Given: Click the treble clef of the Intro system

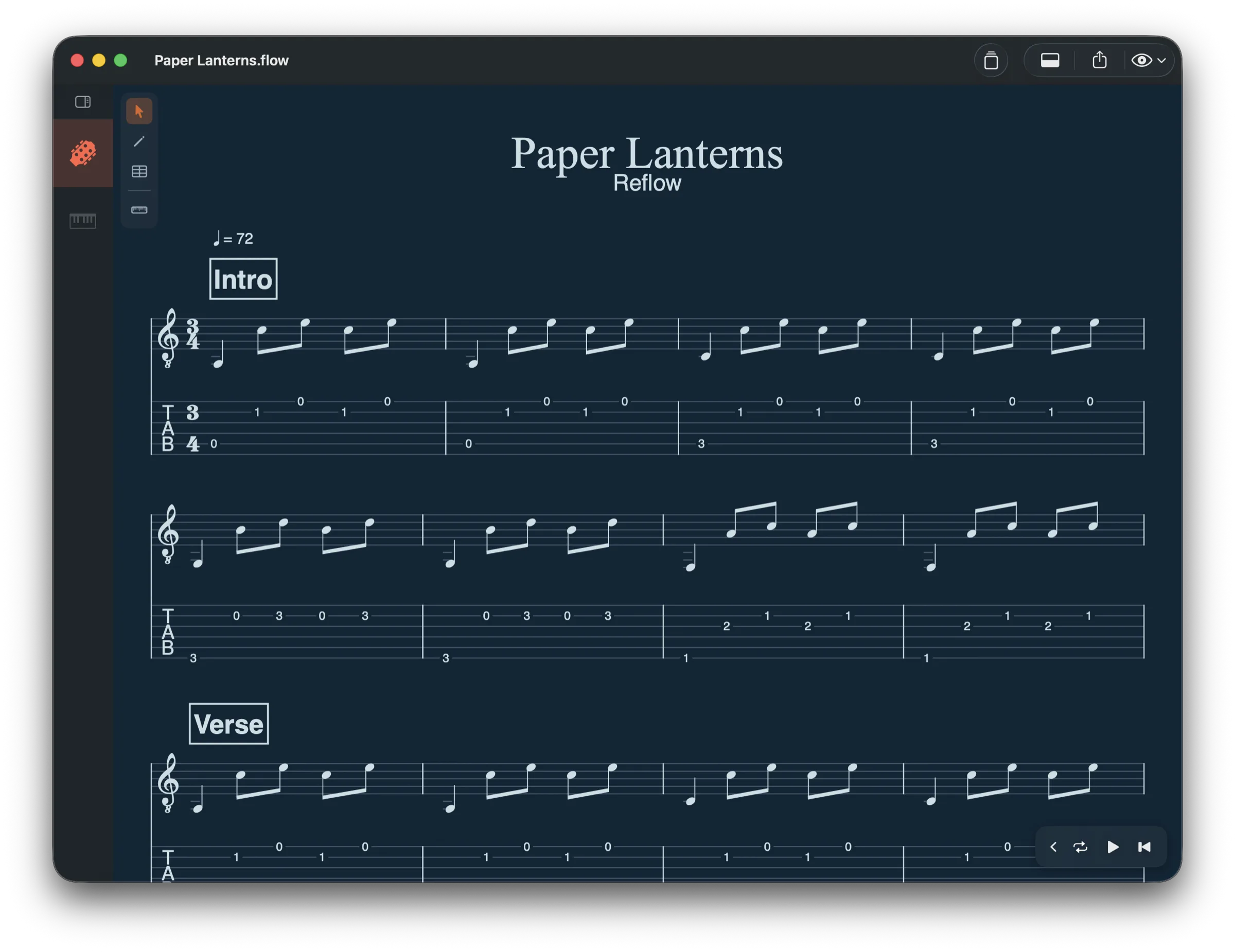Looking at the screenshot, I should pyautogui.click(x=168, y=338).
